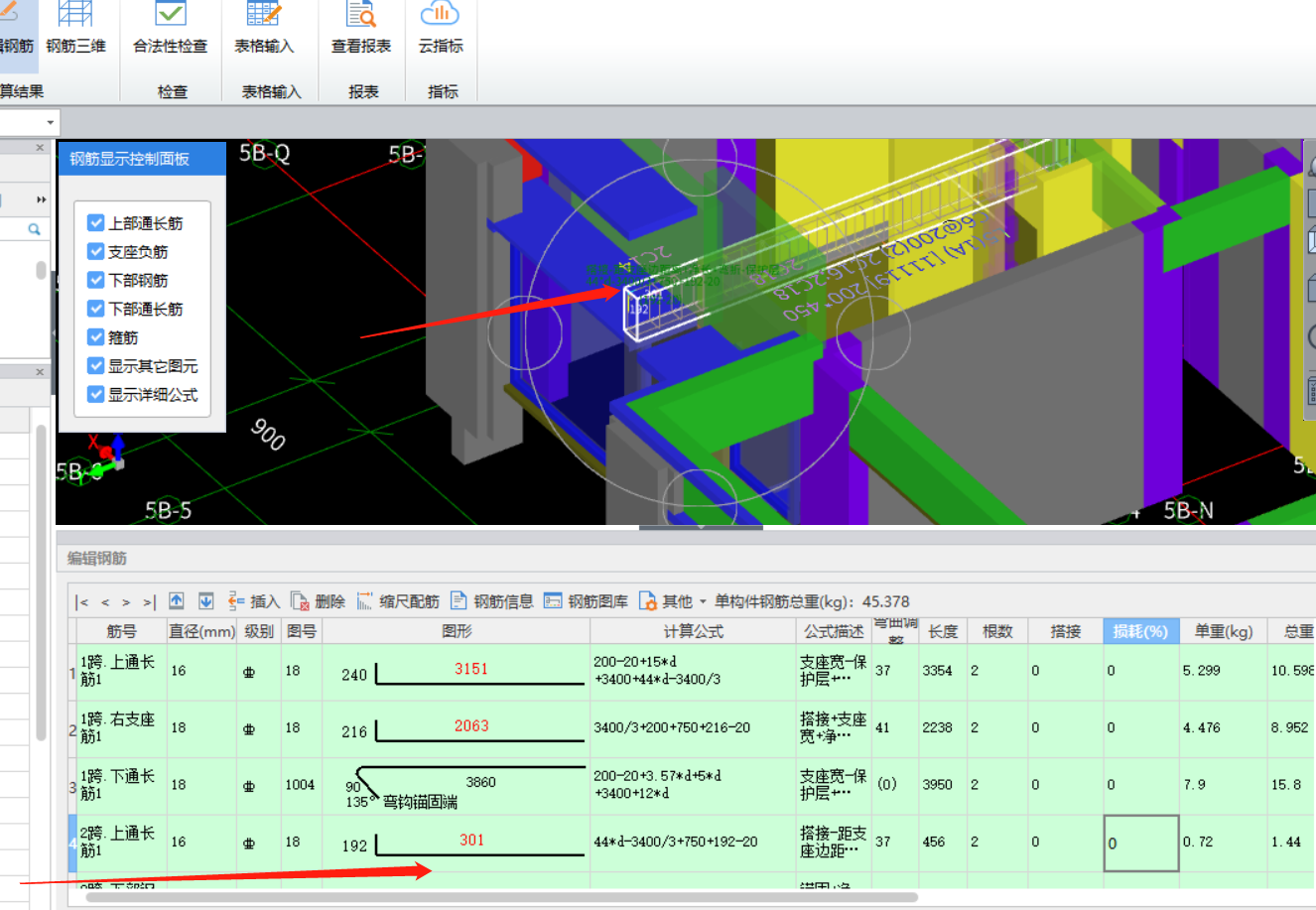
Task: Click shape value 2063 in row 2
Action: click(471, 725)
